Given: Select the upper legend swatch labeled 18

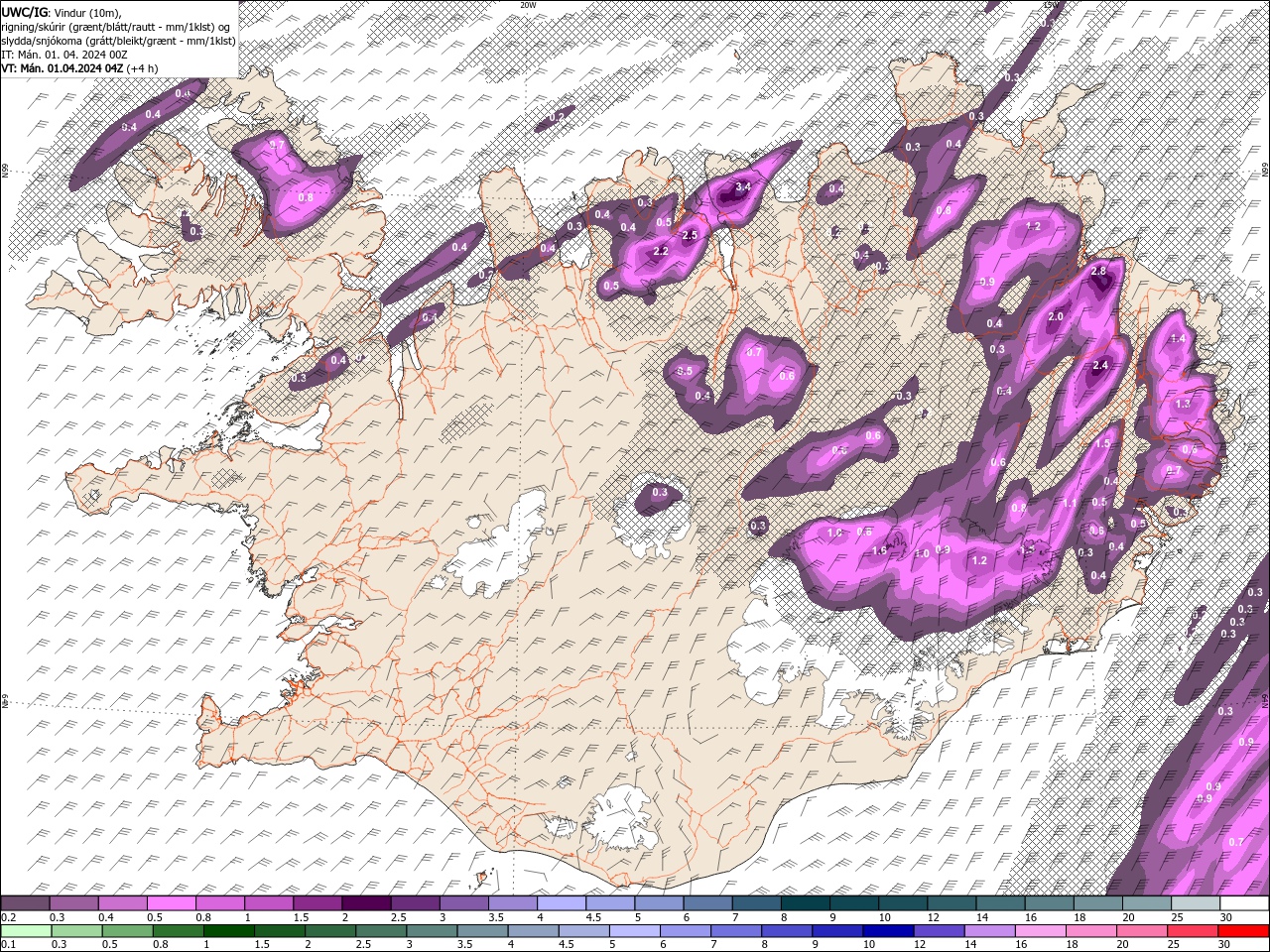Looking at the screenshot, I should pos(1097,903).
